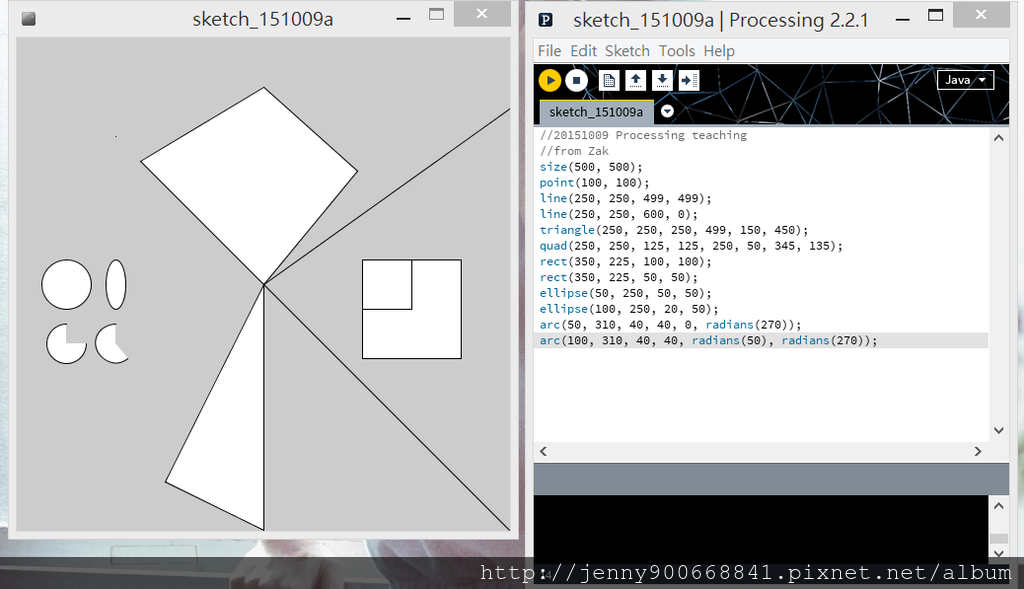Click the sketch output window icon
This screenshot has height=589, width=1024.
click(28, 19)
